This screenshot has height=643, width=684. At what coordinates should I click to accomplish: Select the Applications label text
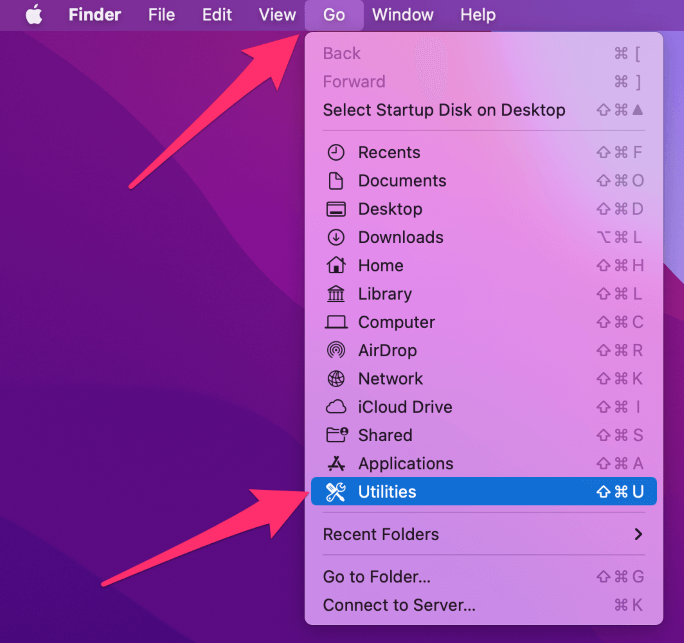406,464
